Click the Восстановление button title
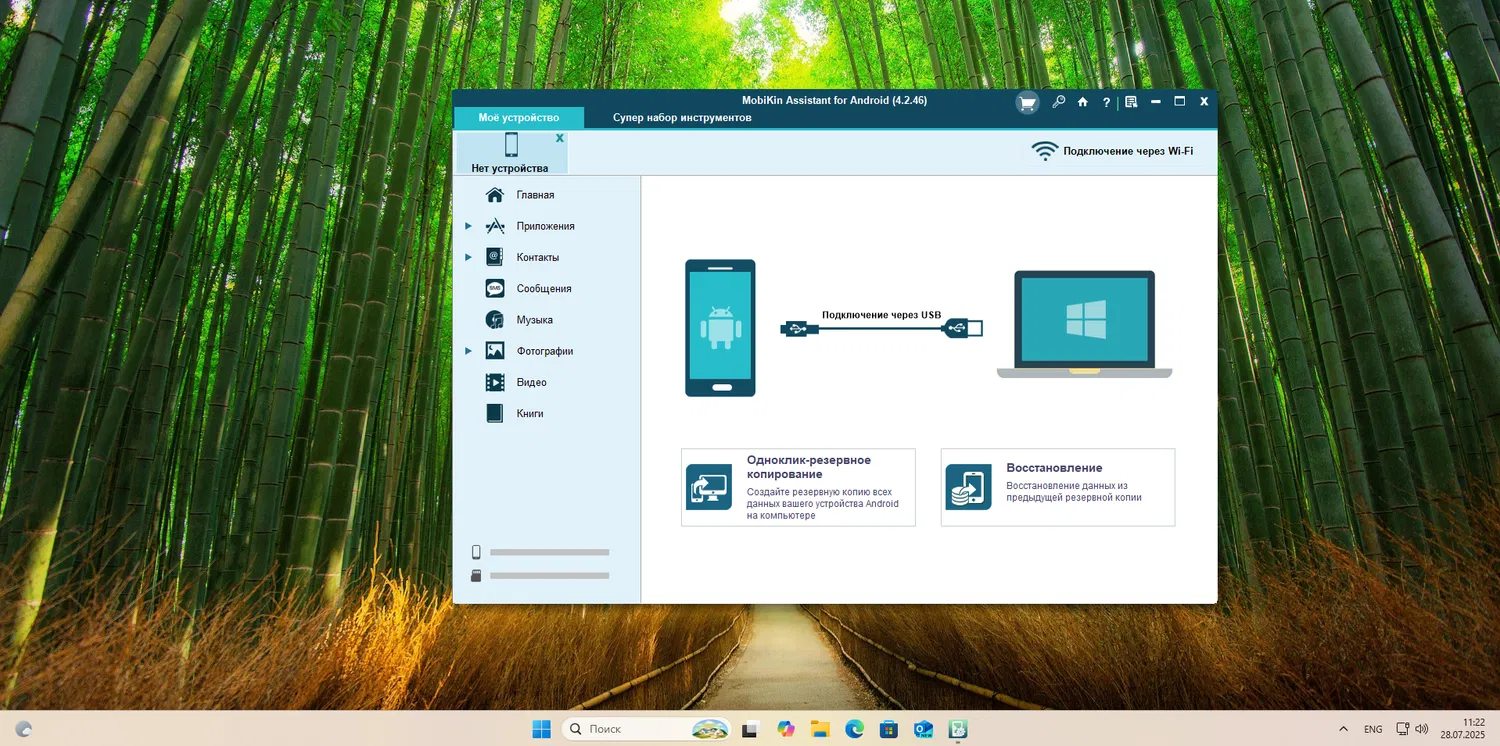The height and width of the screenshot is (746, 1500). (1054, 468)
